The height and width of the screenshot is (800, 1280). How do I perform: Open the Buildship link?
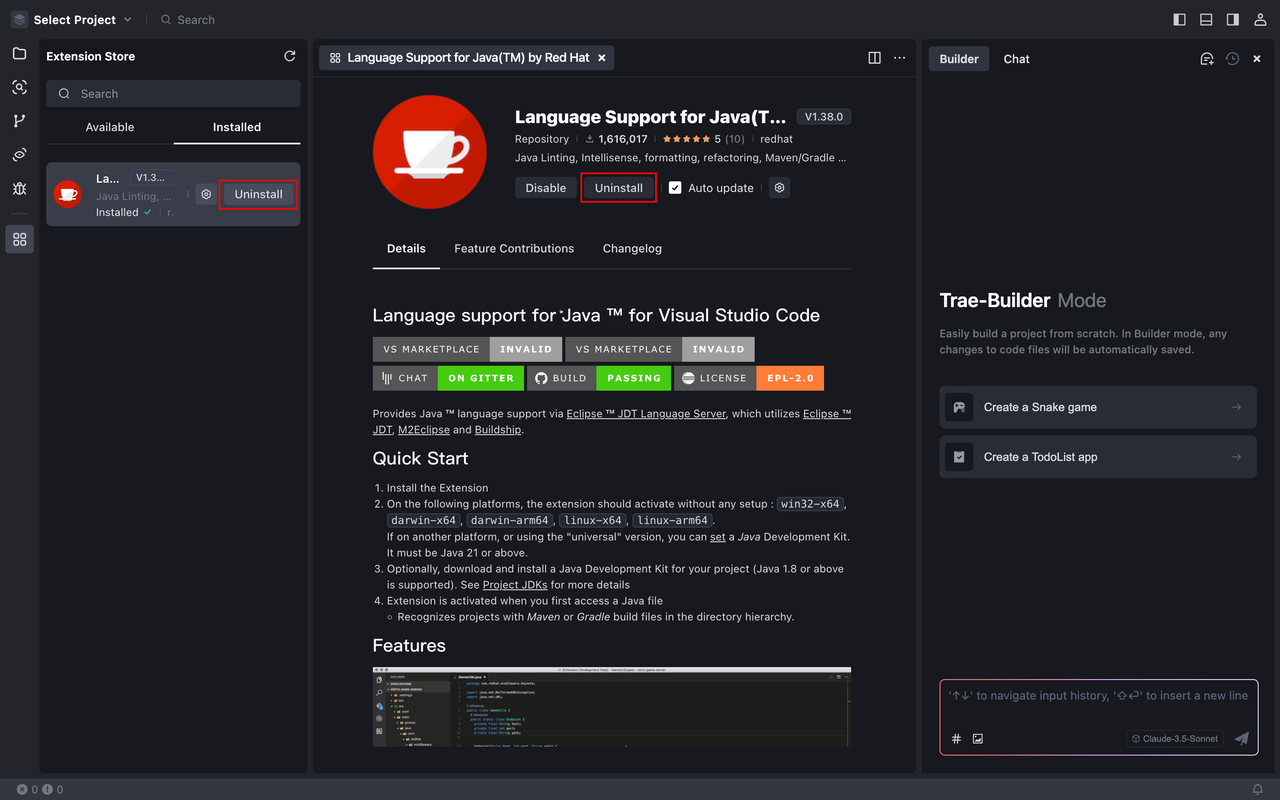[x=498, y=429]
